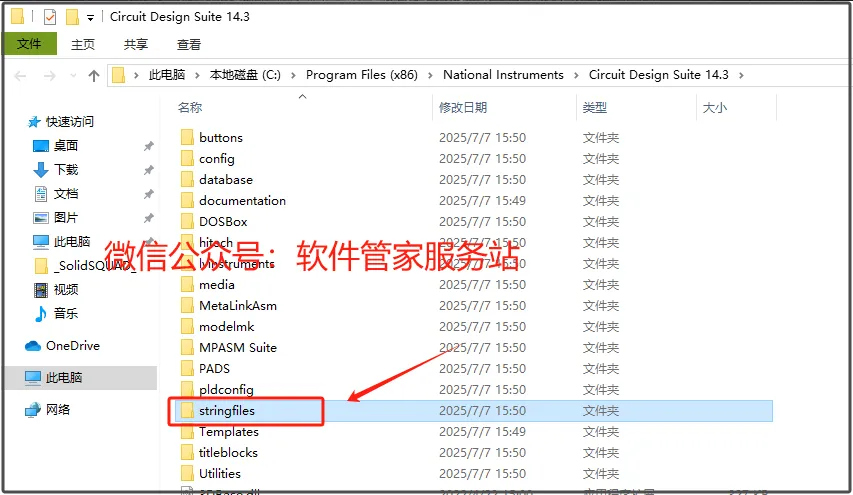Open recent locations dropdown arrow
The height and width of the screenshot is (495, 853).
73,76
